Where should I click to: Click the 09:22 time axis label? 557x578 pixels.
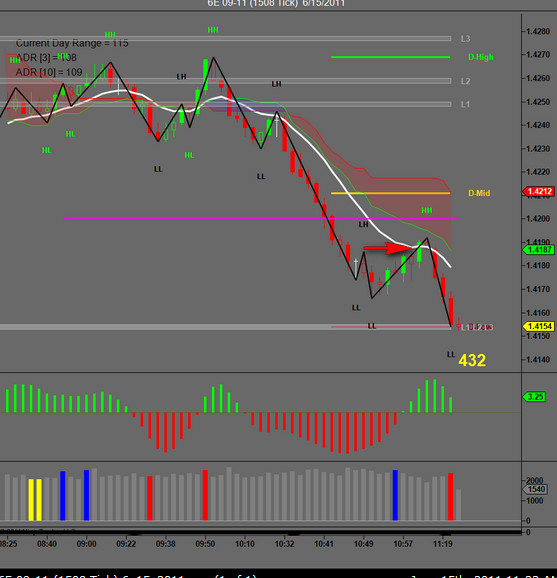point(126,544)
